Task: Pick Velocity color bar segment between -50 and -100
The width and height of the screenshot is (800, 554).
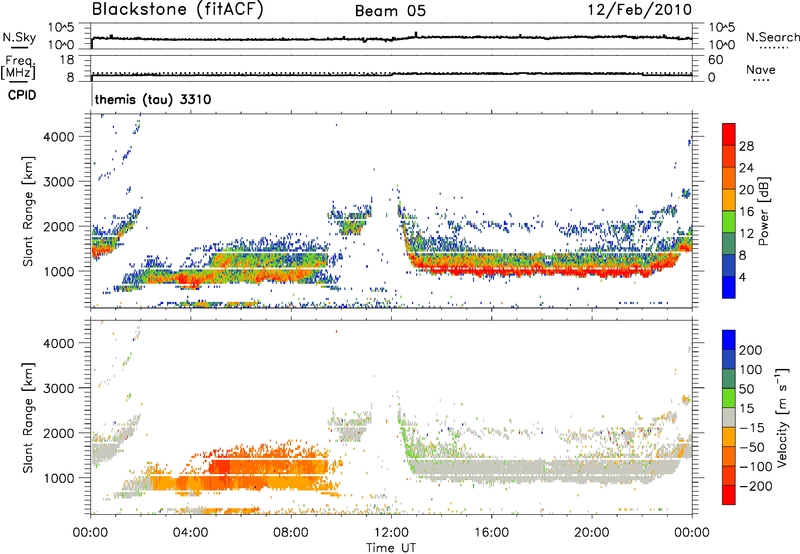Action: [x=729, y=456]
